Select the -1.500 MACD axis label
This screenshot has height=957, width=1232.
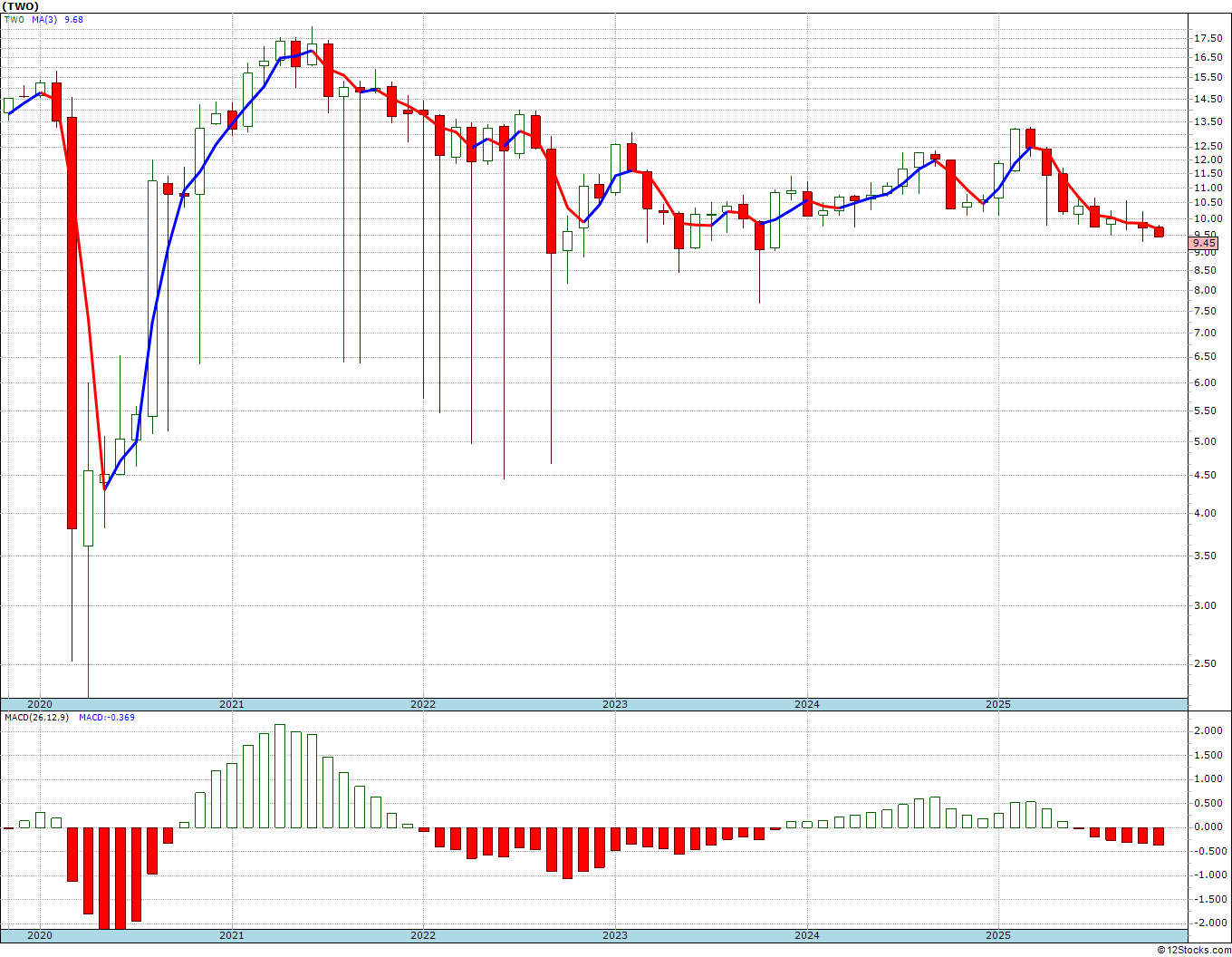click(x=1210, y=899)
